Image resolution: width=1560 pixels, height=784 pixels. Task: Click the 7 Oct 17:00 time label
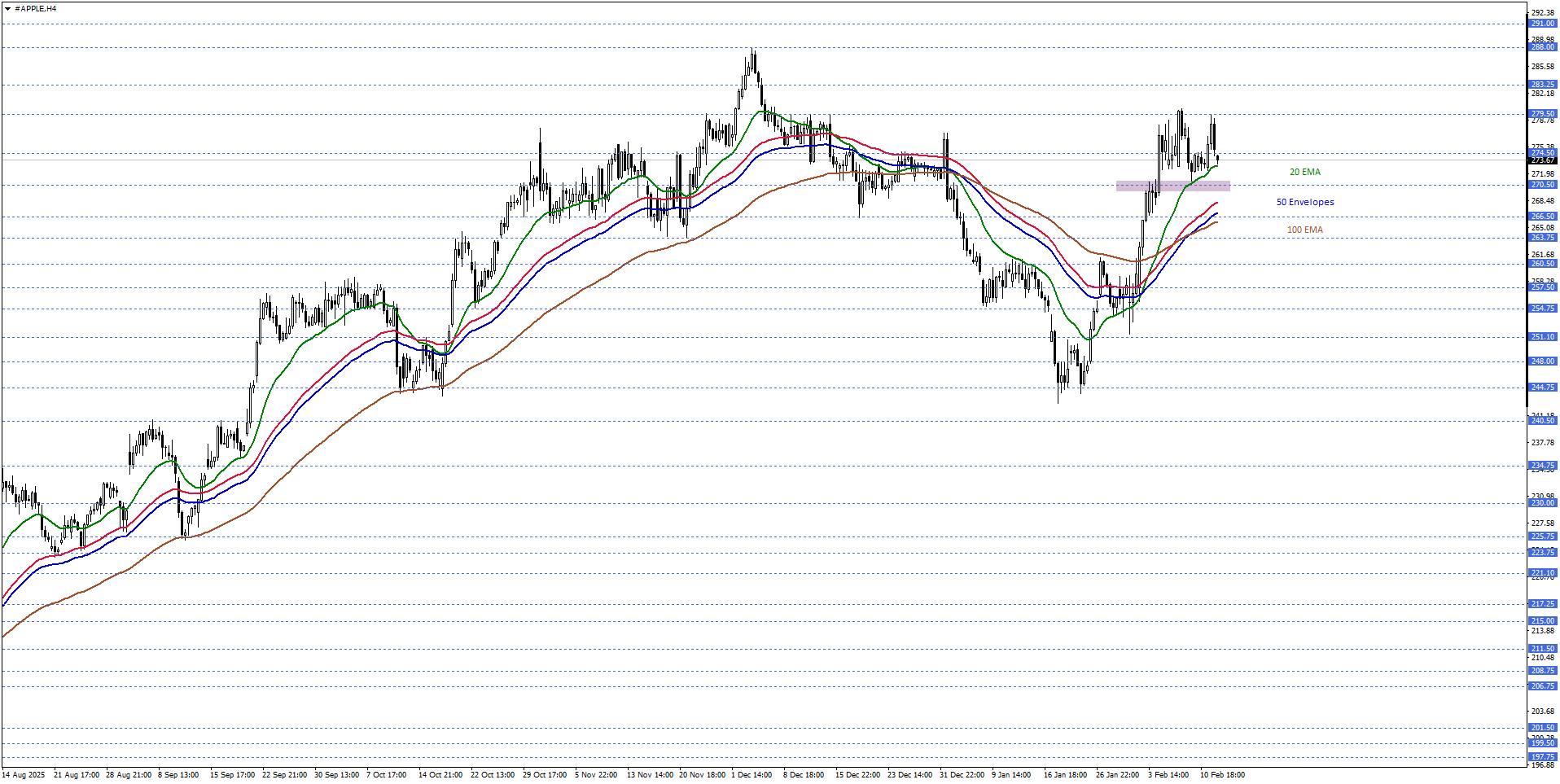click(x=386, y=775)
